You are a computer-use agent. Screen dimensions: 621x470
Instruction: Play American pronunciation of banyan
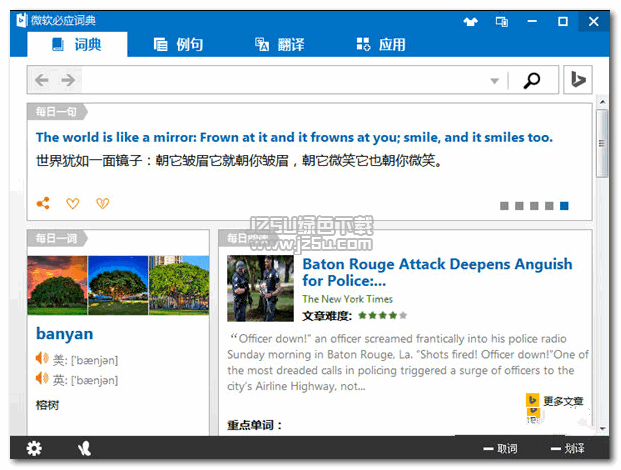[x=42, y=359]
